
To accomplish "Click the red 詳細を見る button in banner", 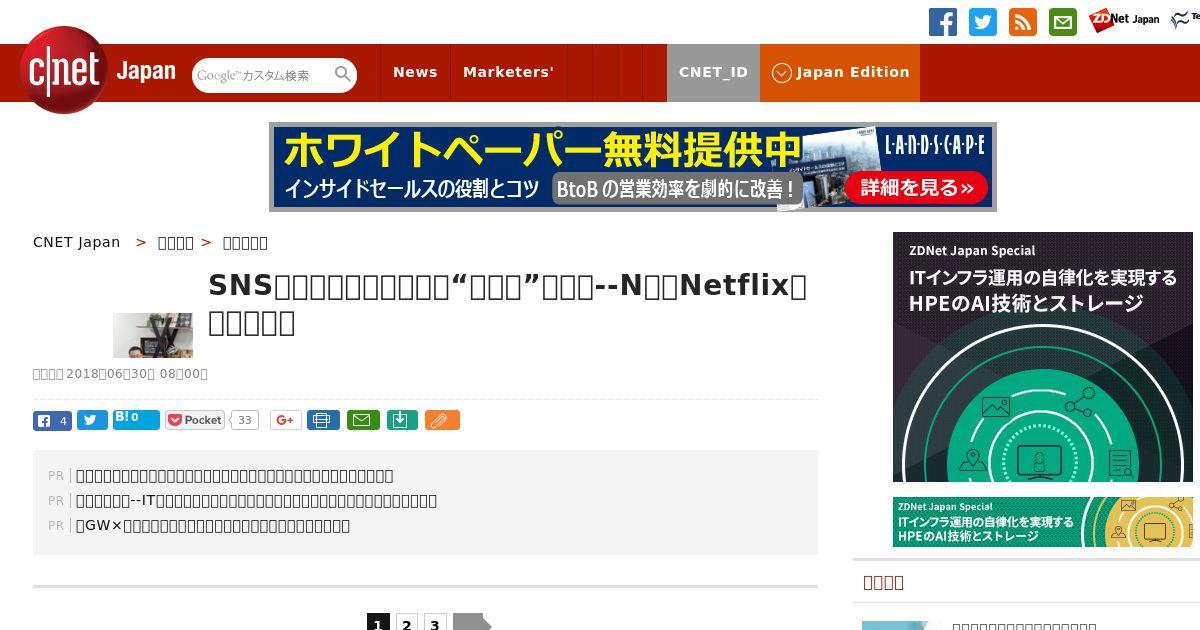I will [x=916, y=187].
